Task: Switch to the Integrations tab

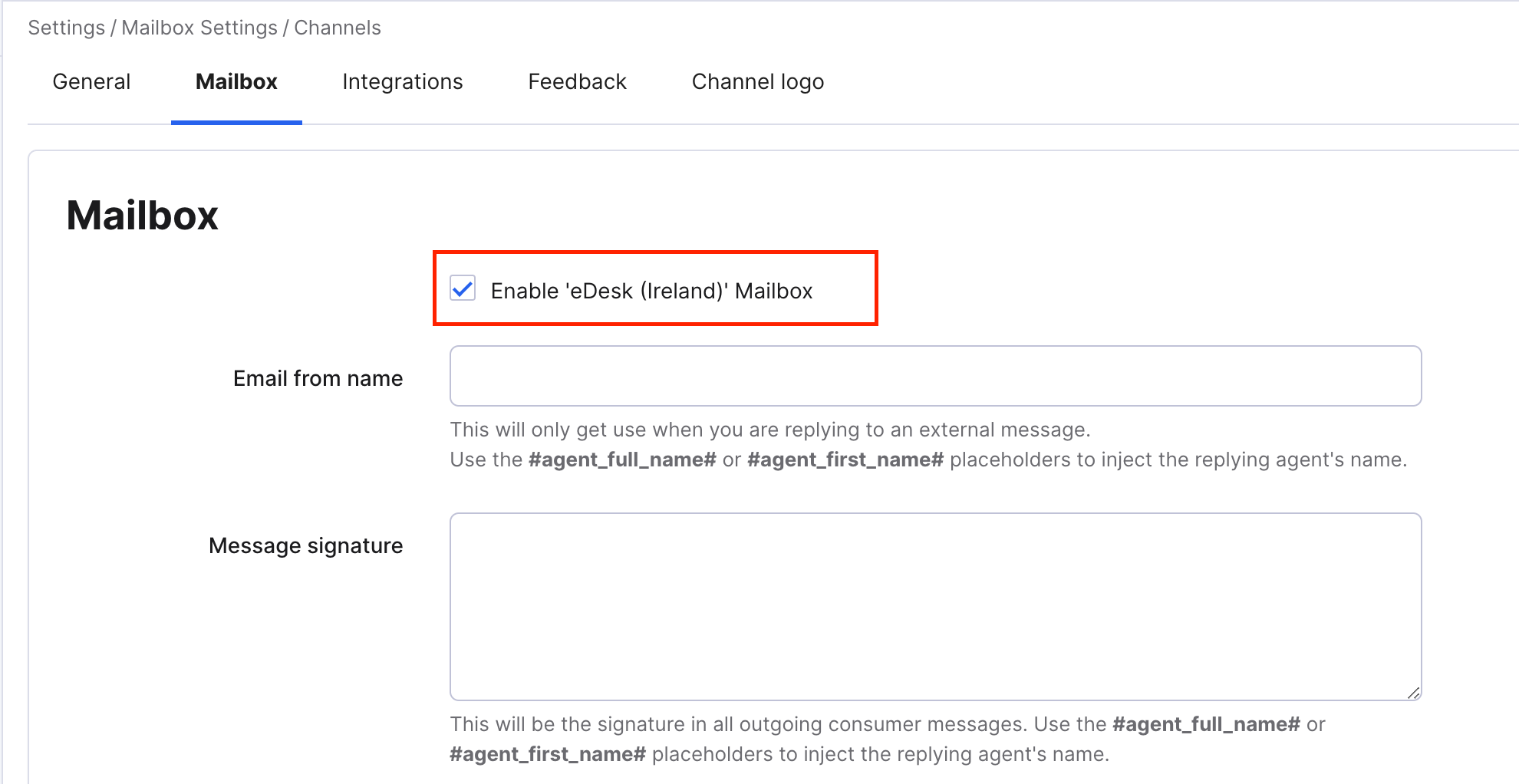Action: pos(403,82)
